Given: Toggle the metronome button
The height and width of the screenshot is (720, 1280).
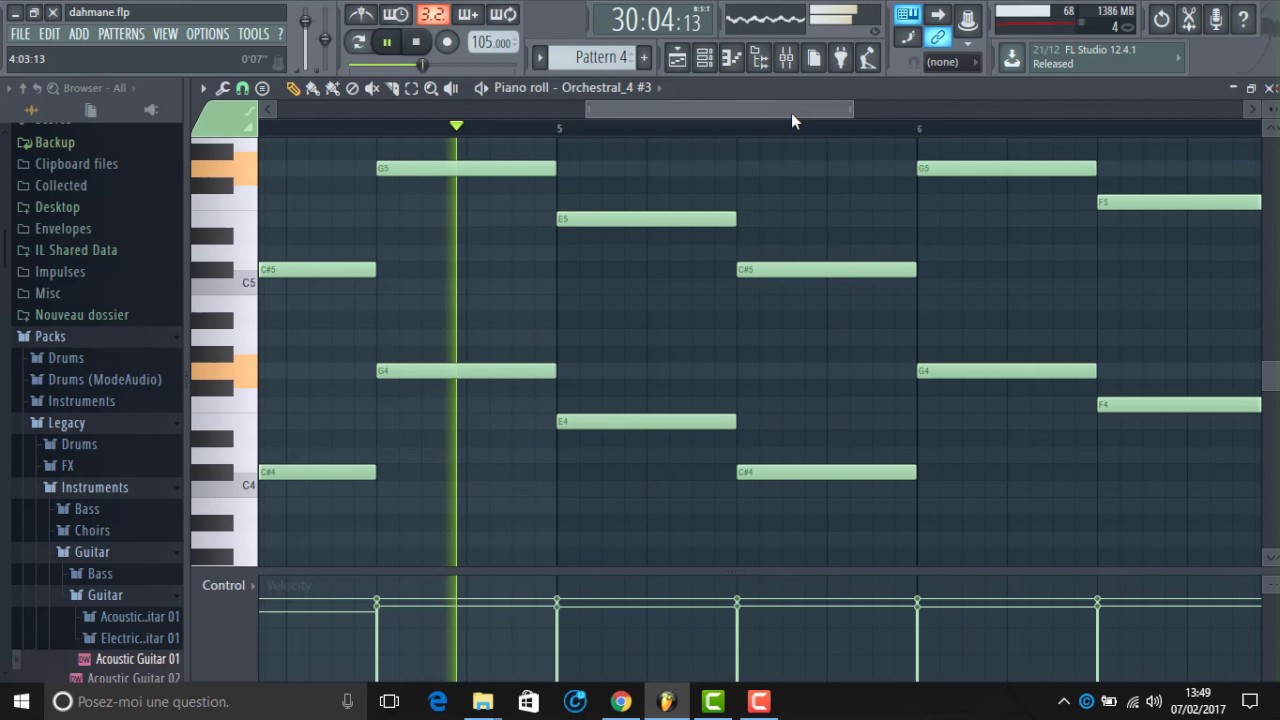Looking at the screenshot, I should click(360, 14).
